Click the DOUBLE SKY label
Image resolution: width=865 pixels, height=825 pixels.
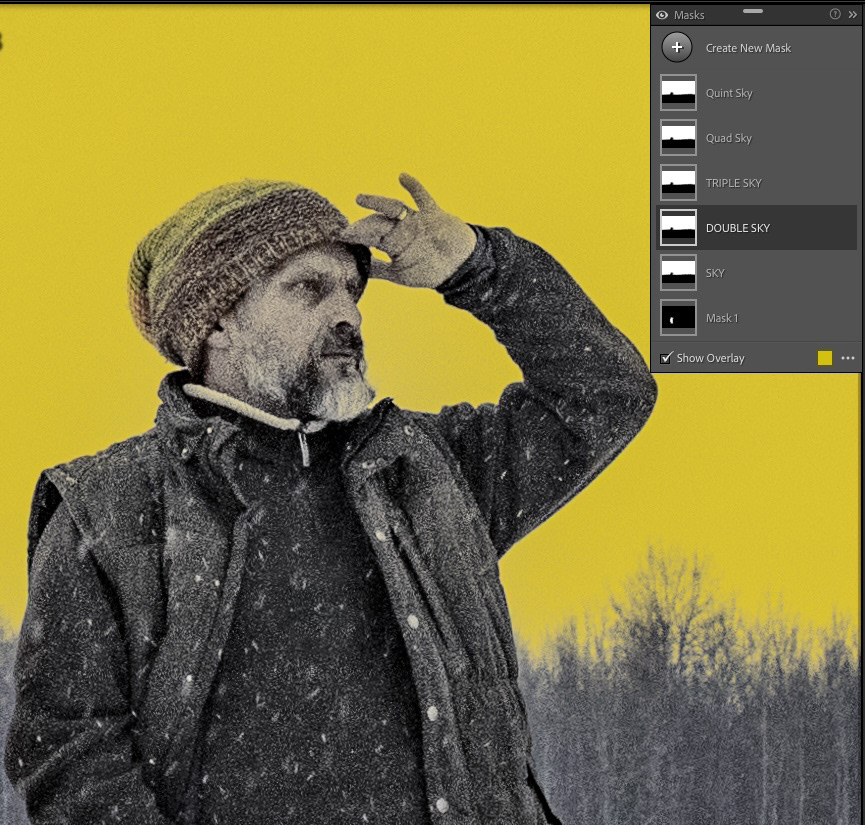click(738, 228)
